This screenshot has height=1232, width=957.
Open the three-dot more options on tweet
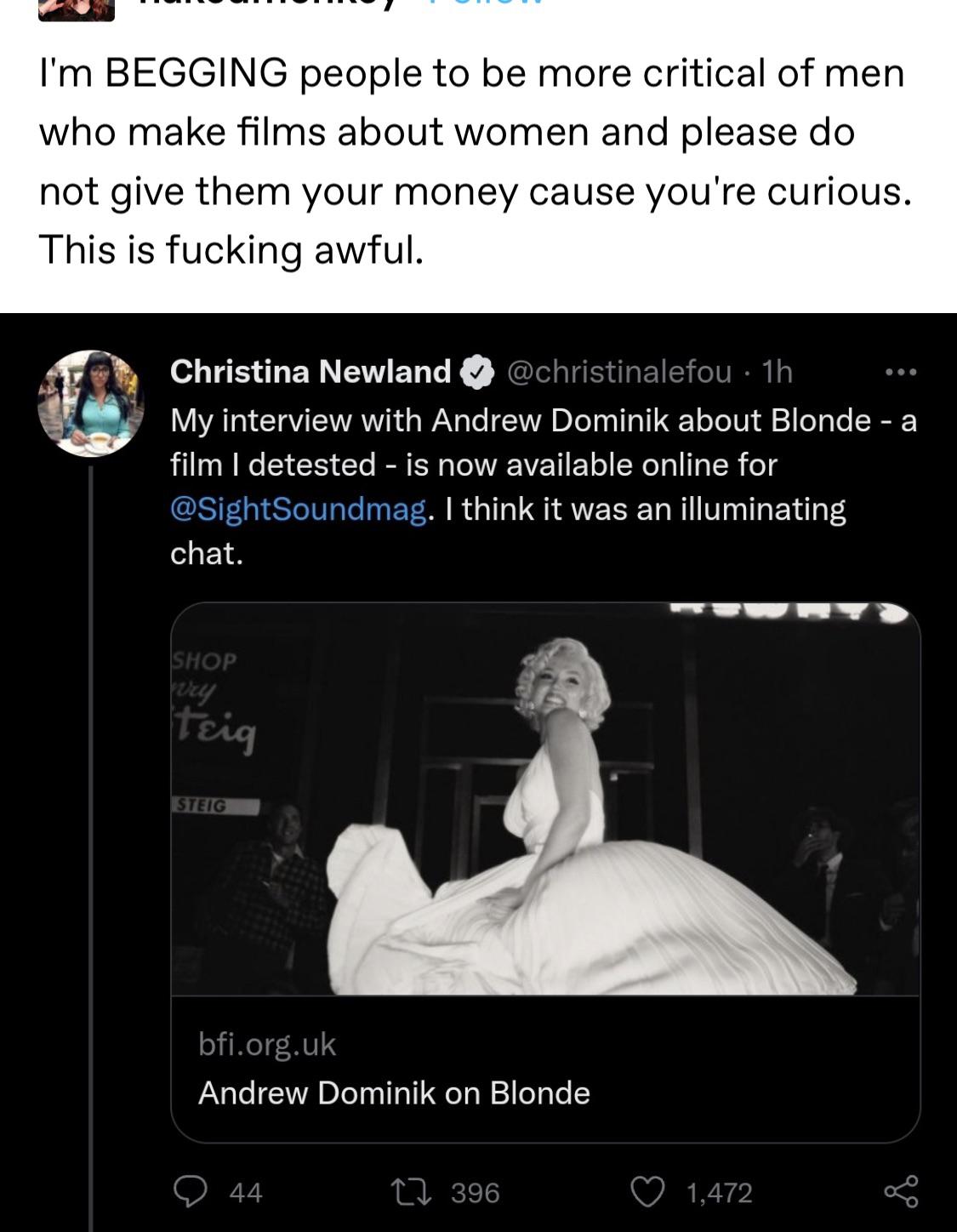pos(901,372)
